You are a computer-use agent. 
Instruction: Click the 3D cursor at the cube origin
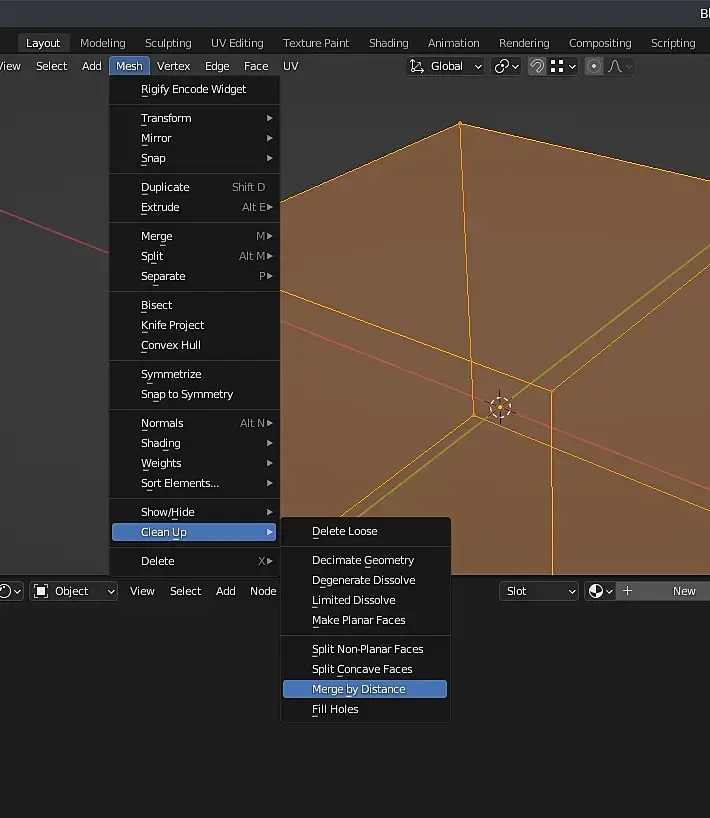coord(499,406)
